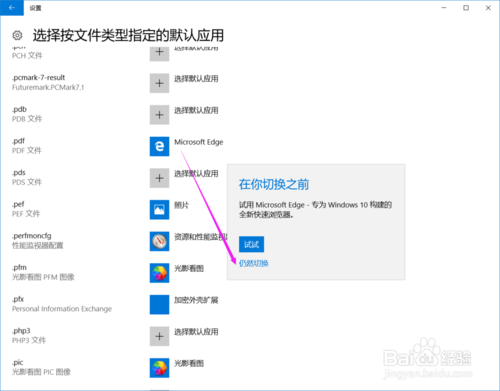Click the Photos app icon for .pef

point(159,210)
